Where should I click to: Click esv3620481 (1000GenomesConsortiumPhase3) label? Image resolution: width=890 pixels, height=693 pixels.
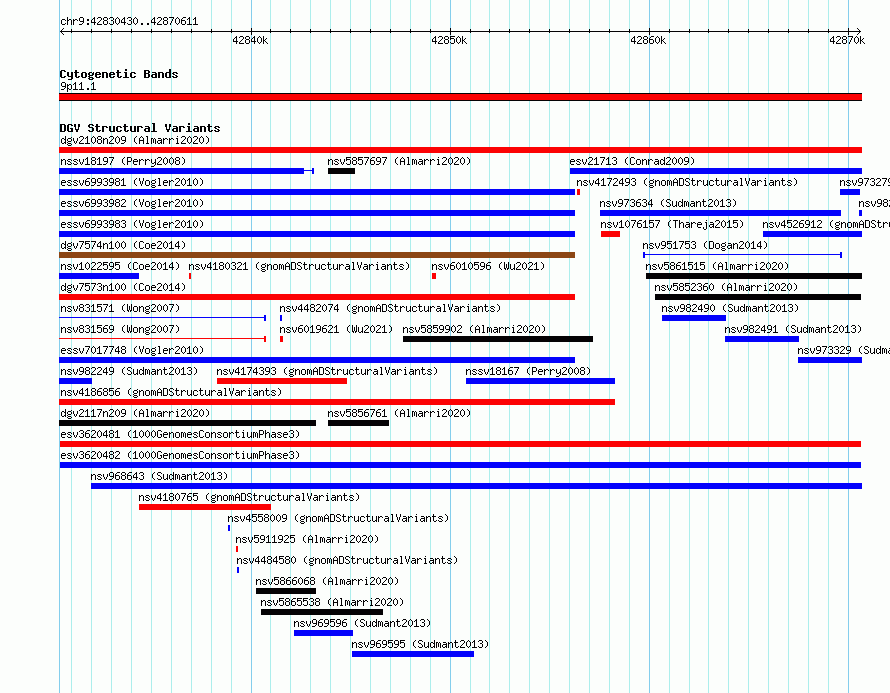[x=180, y=434]
